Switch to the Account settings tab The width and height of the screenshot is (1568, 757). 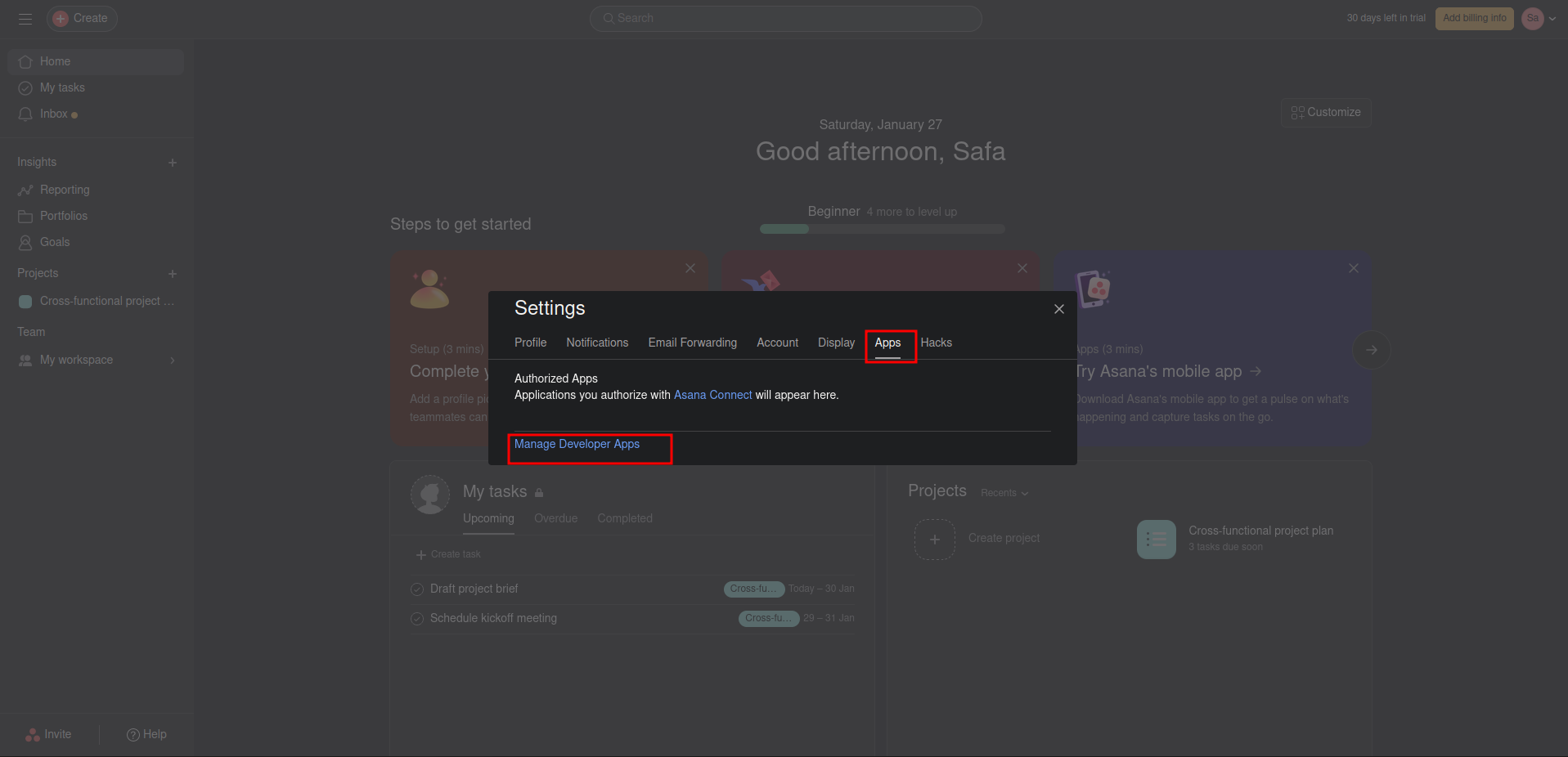click(x=777, y=343)
